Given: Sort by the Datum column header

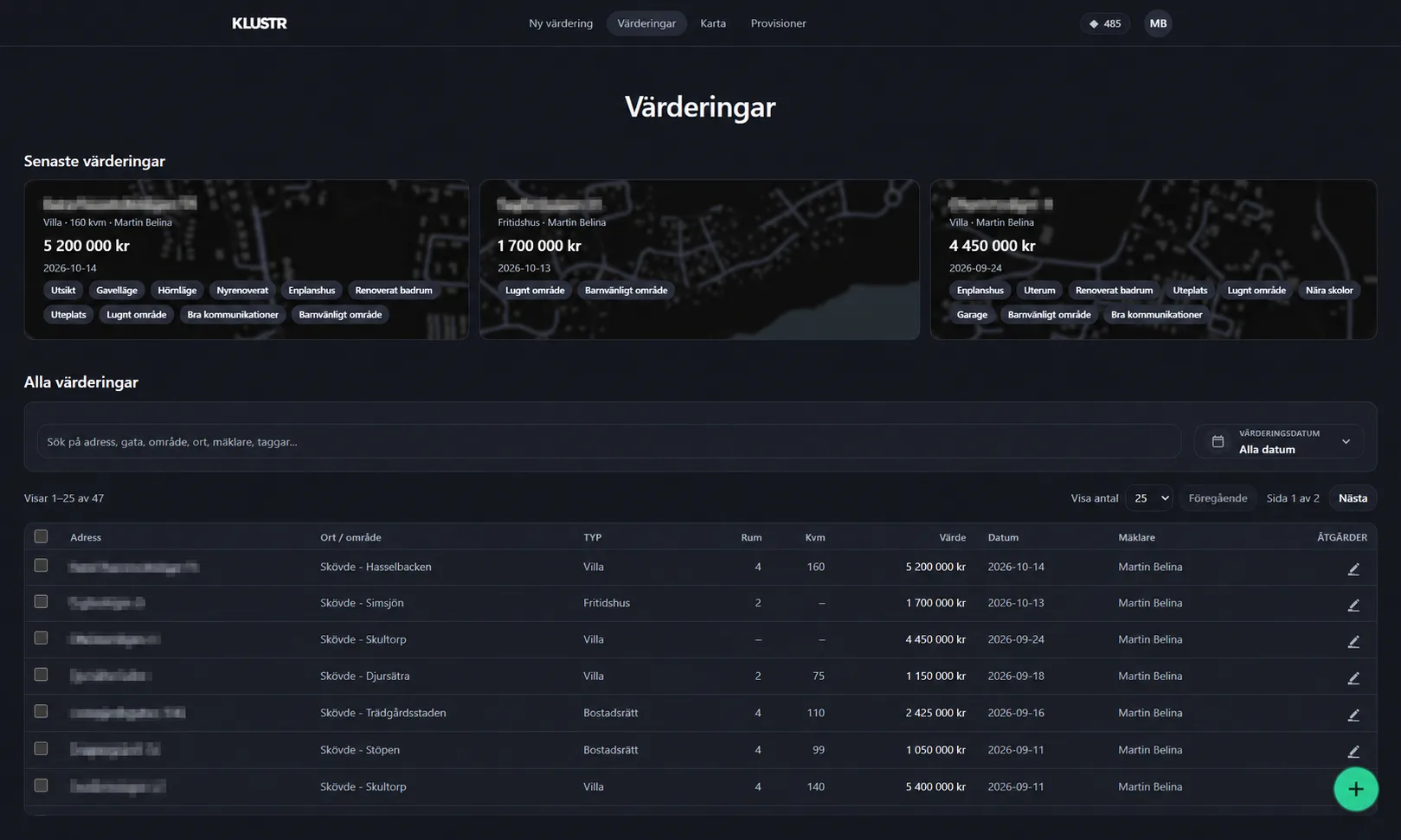Looking at the screenshot, I should 1003,537.
